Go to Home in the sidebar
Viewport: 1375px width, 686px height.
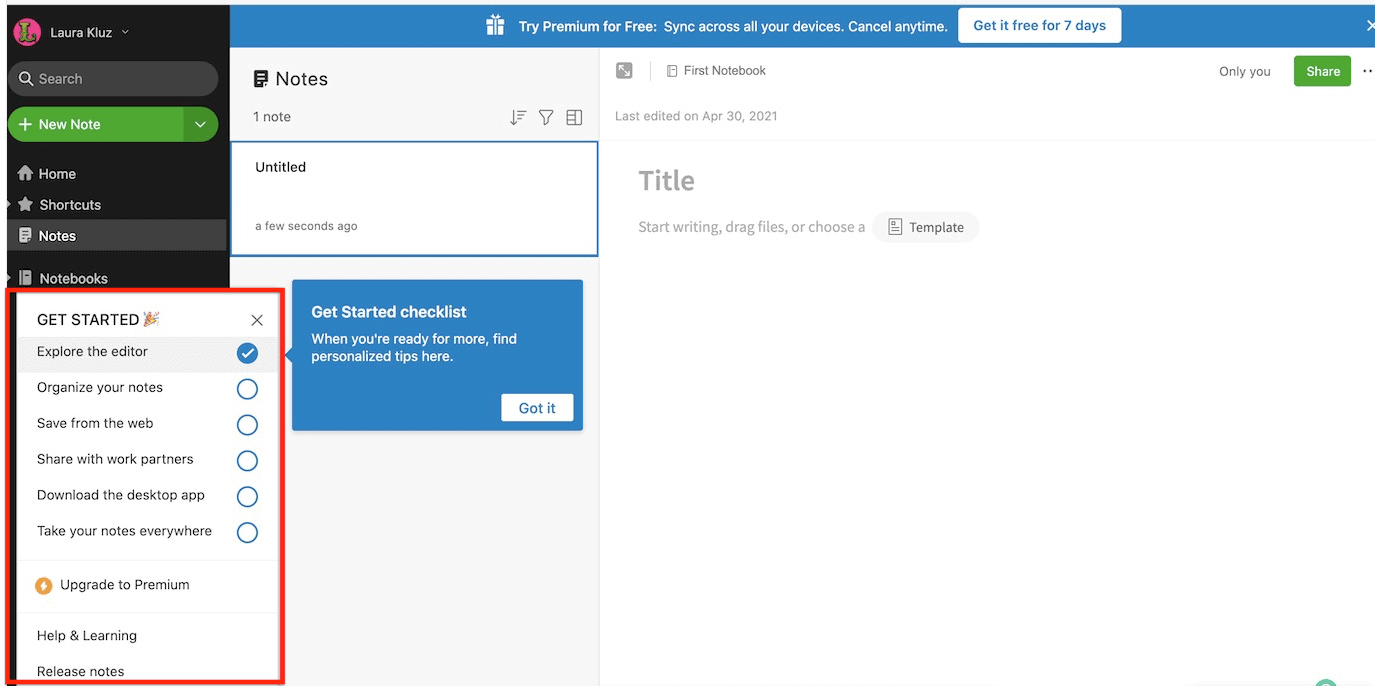click(57, 174)
